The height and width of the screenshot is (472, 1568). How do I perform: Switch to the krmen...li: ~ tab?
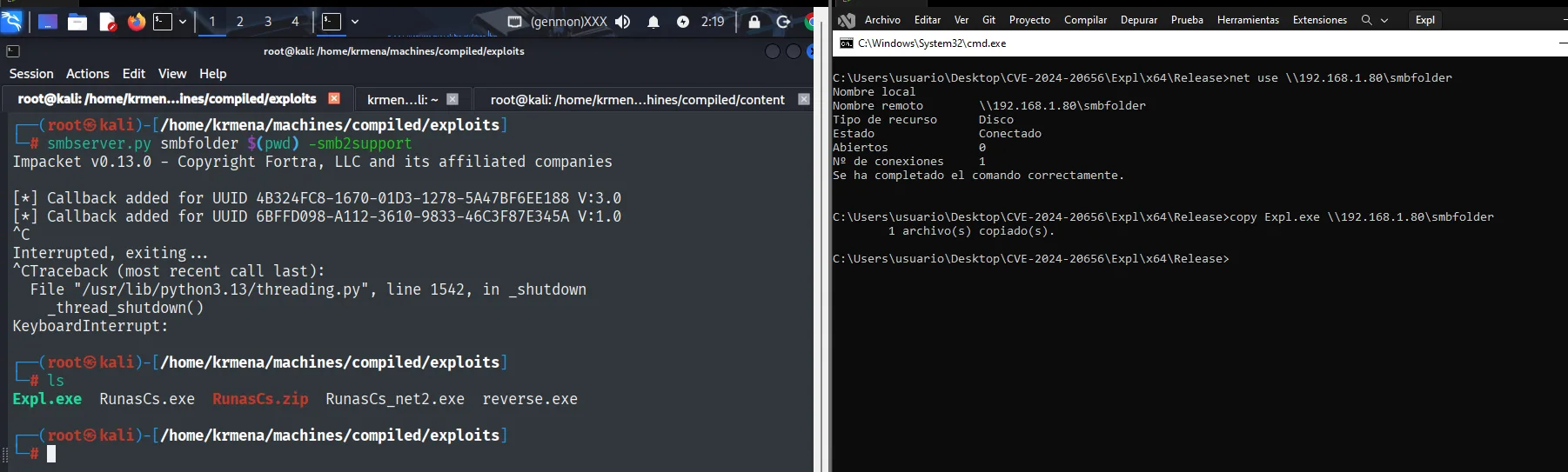pos(402,100)
